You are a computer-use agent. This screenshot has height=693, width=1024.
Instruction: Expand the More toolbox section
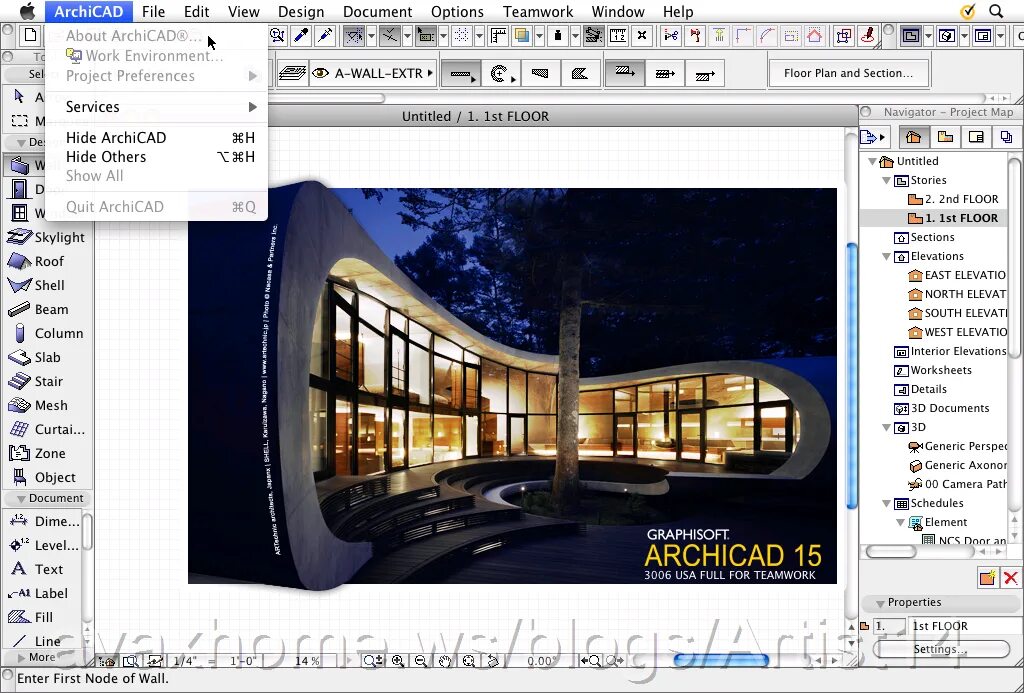[x=22, y=657]
